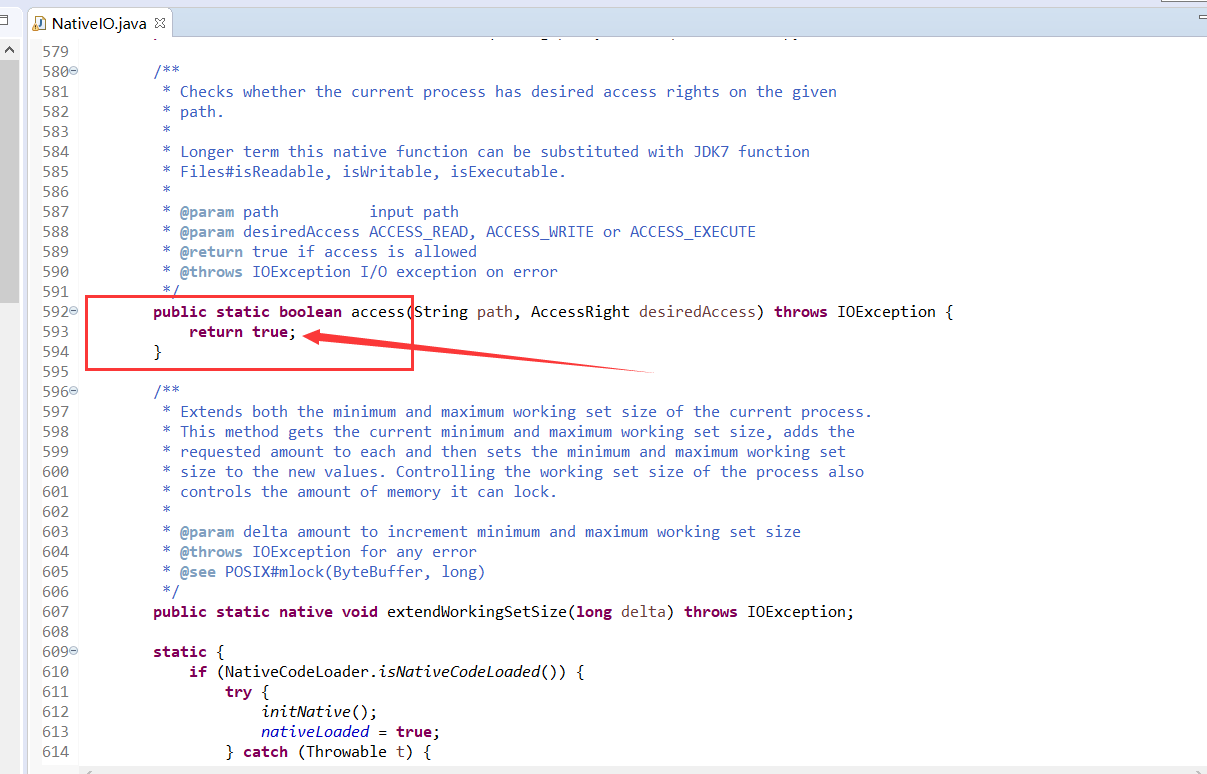The image size is (1207, 774).
Task: Collapse the access method at line 592
Action: [74, 311]
